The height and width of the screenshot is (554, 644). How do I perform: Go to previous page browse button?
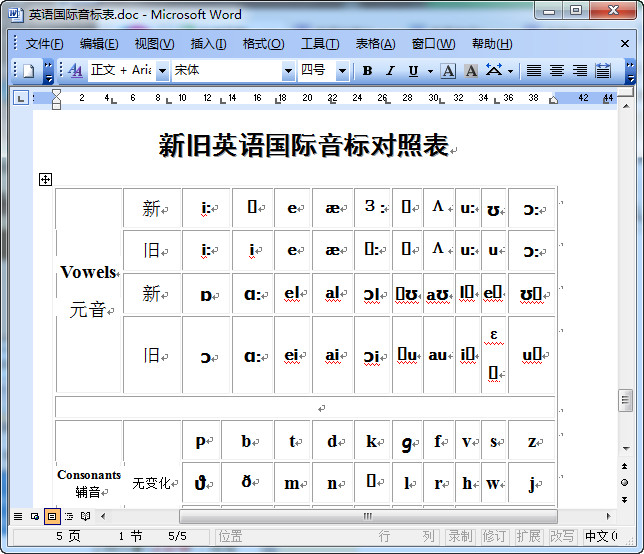tap(625, 466)
